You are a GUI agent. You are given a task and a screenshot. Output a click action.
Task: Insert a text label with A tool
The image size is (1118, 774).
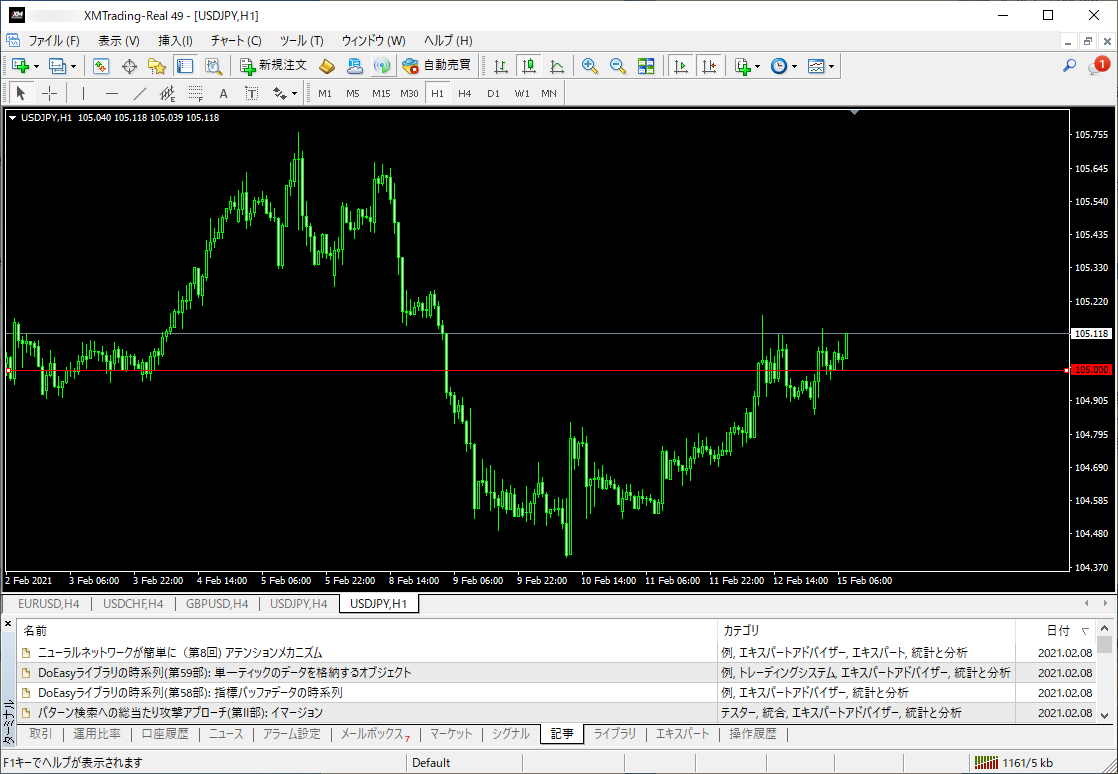223,93
